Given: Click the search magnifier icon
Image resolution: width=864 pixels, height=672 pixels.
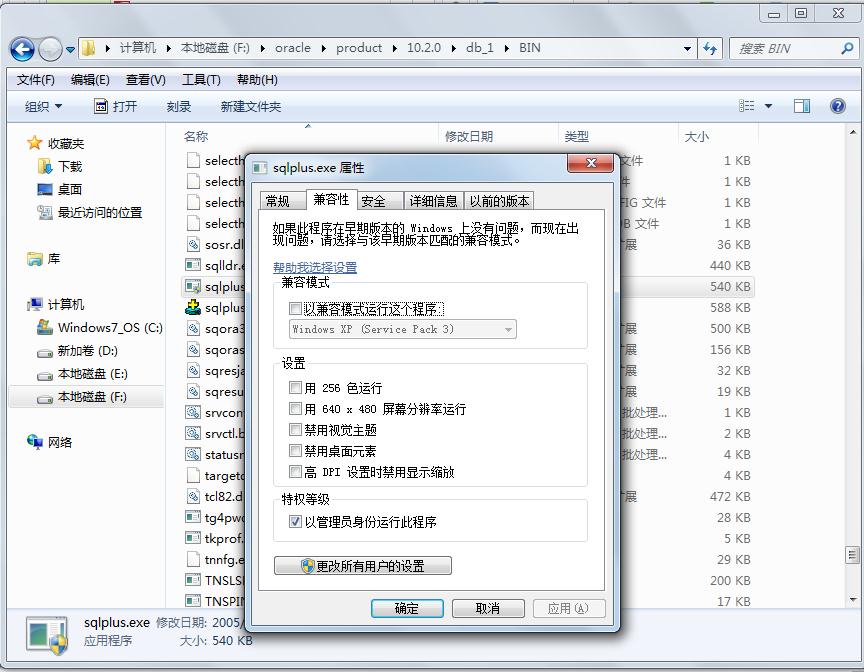Looking at the screenshot, I should (x=847, y=48).
